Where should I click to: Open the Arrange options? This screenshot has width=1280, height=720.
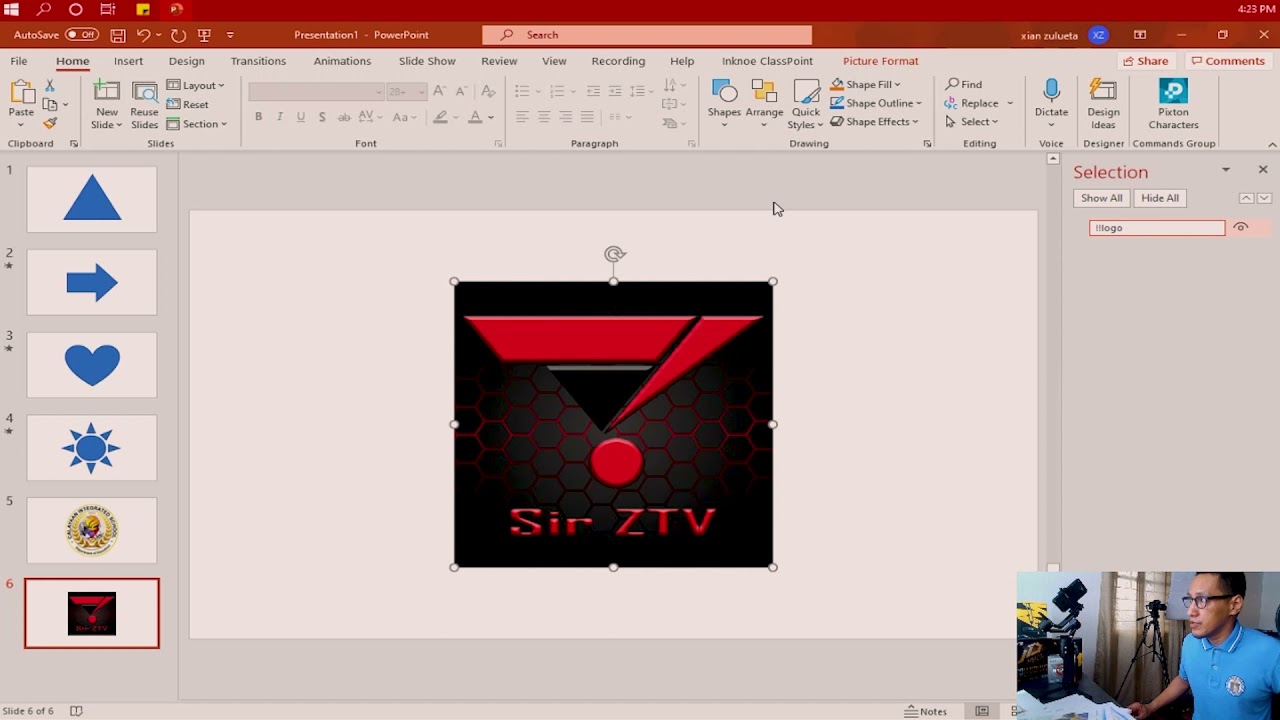pos(764,104)
